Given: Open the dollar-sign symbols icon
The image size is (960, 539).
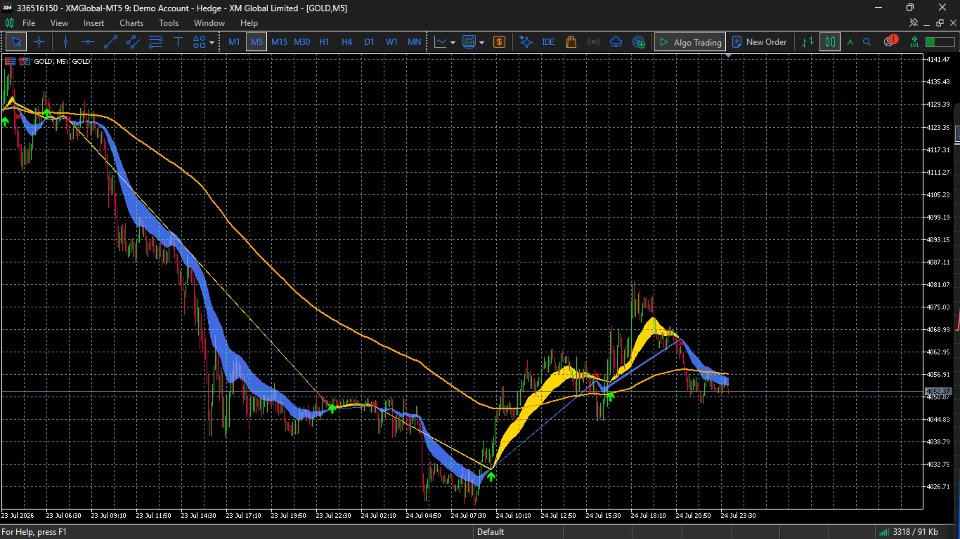Looking at the screenshot, I should point(499,42).
